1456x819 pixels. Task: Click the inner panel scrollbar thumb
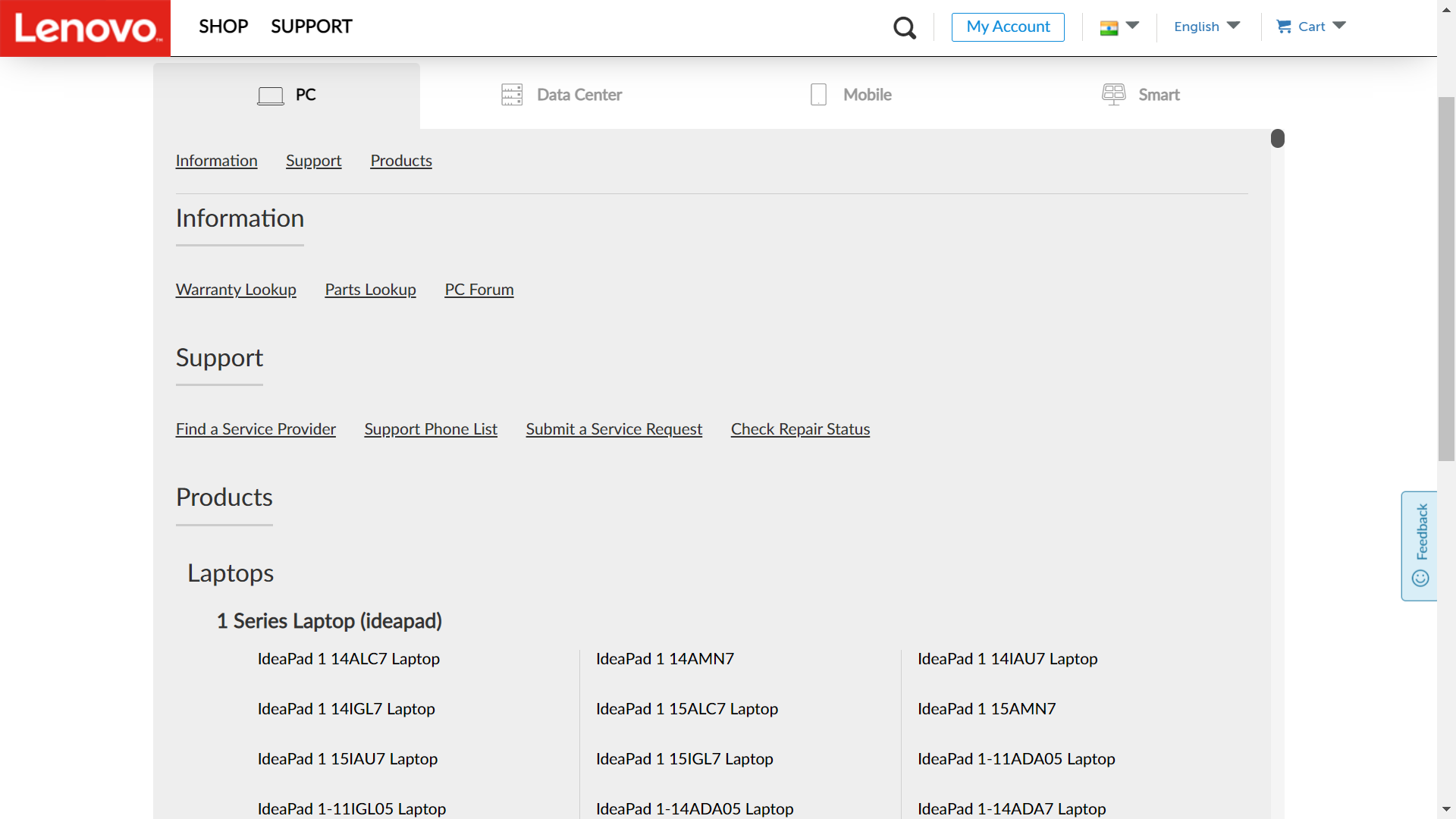(x=1278, y=138)
